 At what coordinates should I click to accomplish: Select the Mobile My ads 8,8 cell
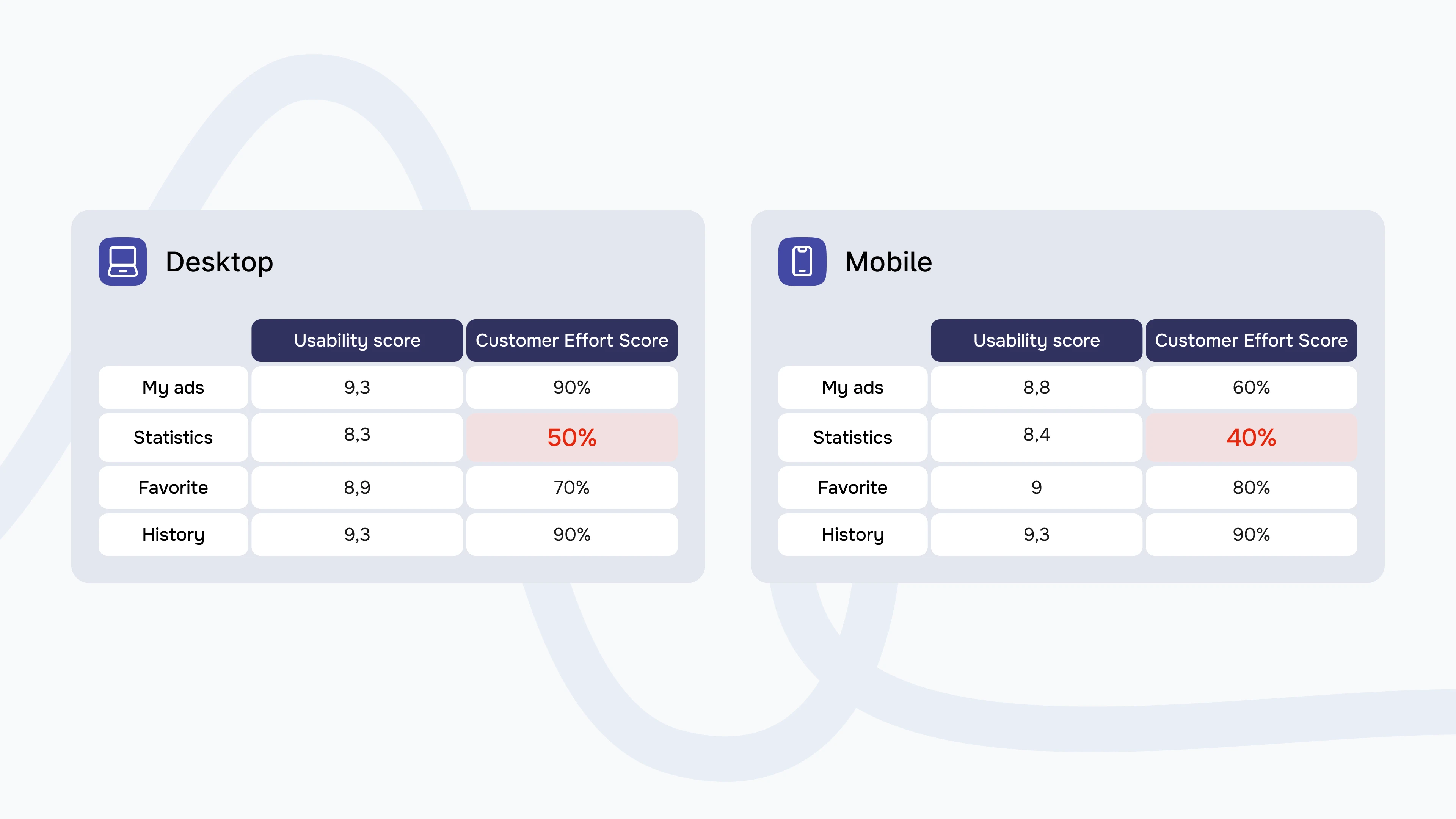pyautogui.click(x=1037, y=388)
